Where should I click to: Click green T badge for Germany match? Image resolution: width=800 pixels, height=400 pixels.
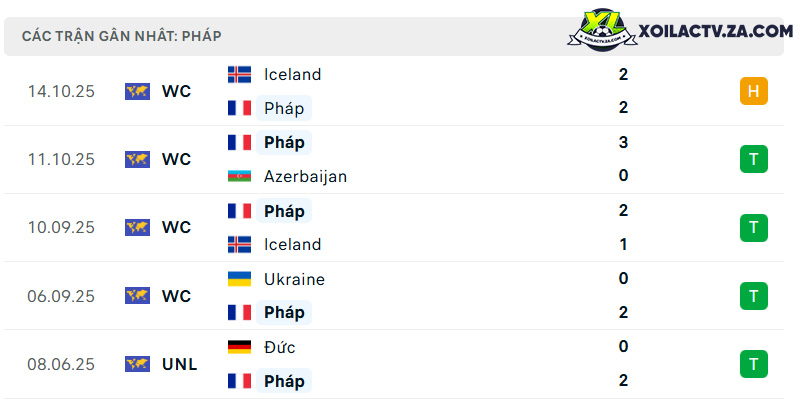pyautogui.click(x=754, y=364)
